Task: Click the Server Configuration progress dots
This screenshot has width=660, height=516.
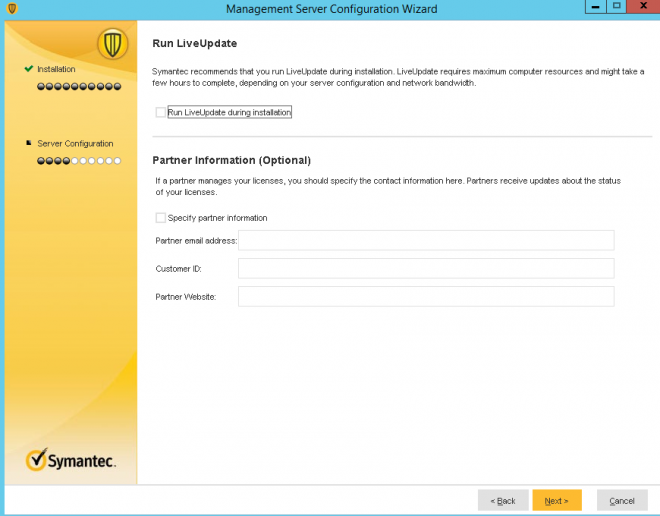Action: click(79, 161)
